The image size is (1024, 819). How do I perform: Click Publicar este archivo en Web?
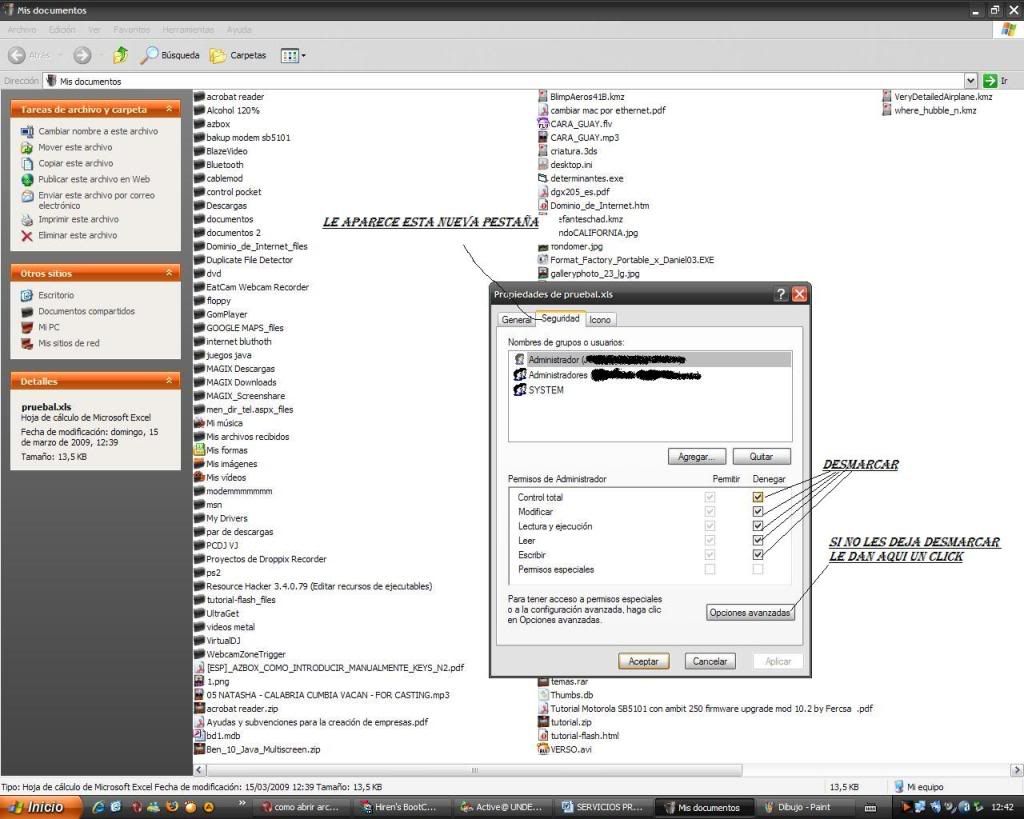(x=94, y=179)
